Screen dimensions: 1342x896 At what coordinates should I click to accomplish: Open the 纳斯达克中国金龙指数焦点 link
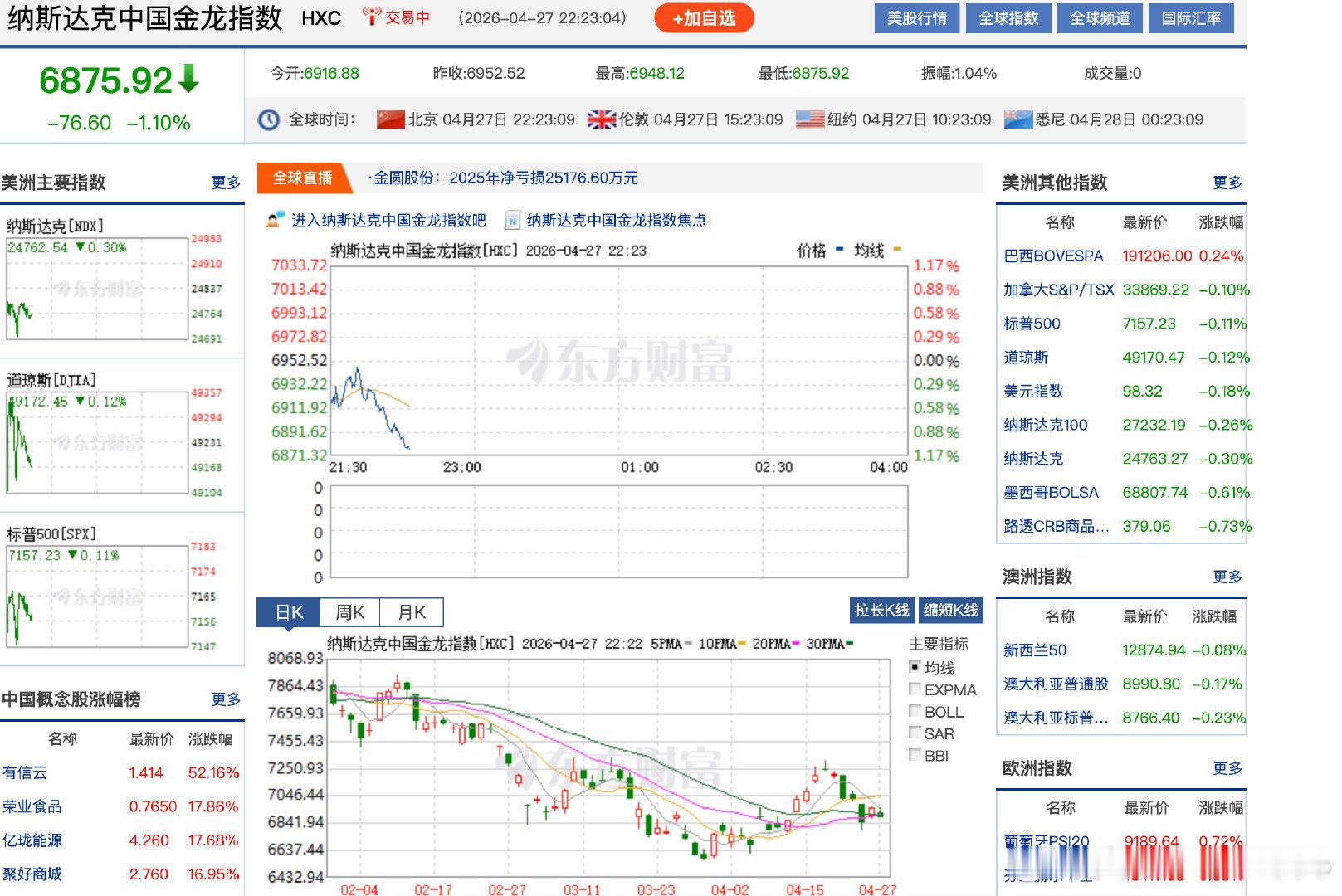point(617,220)
